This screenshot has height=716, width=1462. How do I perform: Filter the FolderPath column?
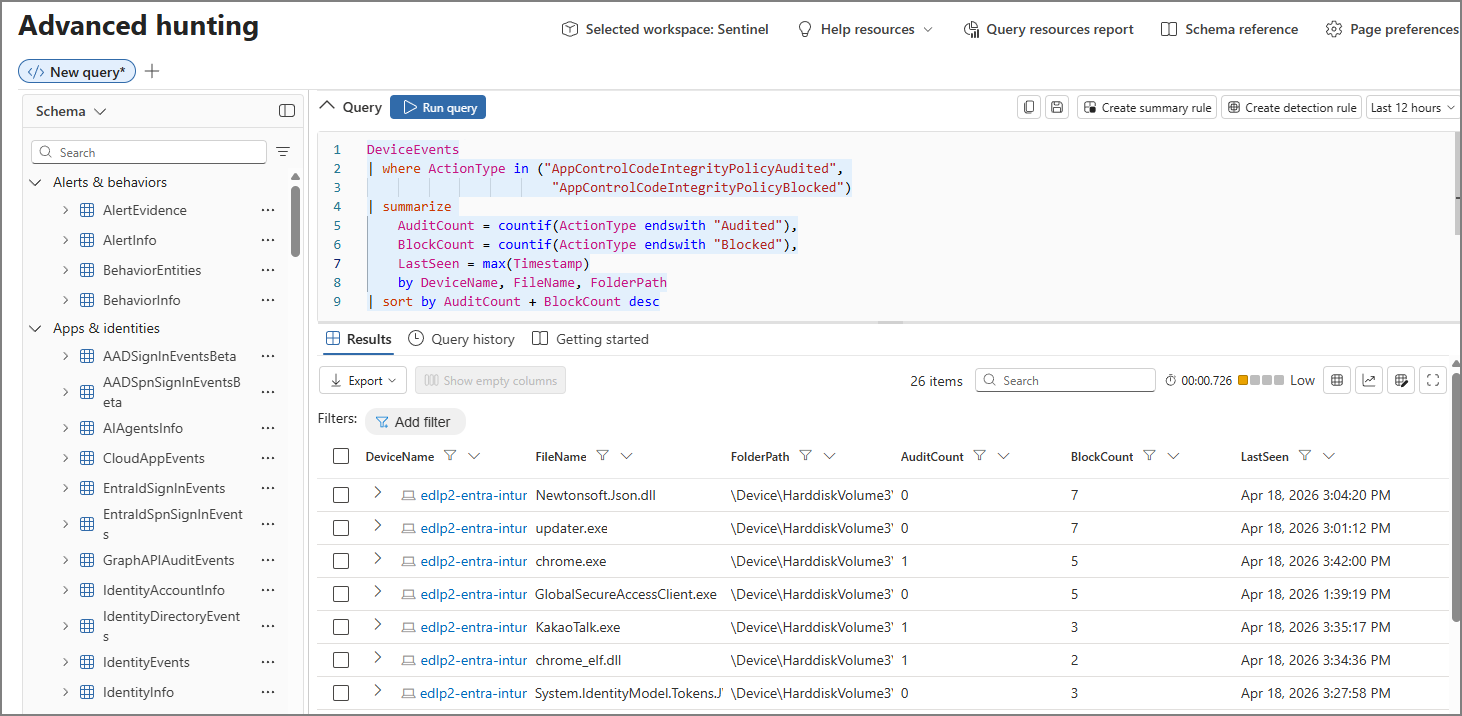(805, 456)
